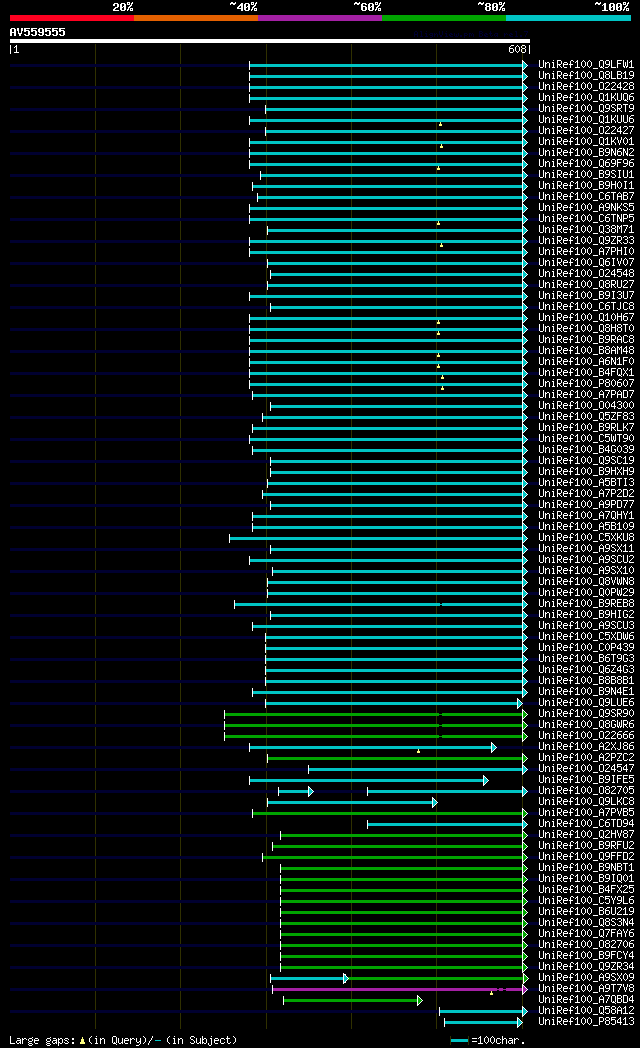Click the orange ~40% identity legend segment
Image resolution: width=640 pixels, height=1048 pixels.
(196, 18)
